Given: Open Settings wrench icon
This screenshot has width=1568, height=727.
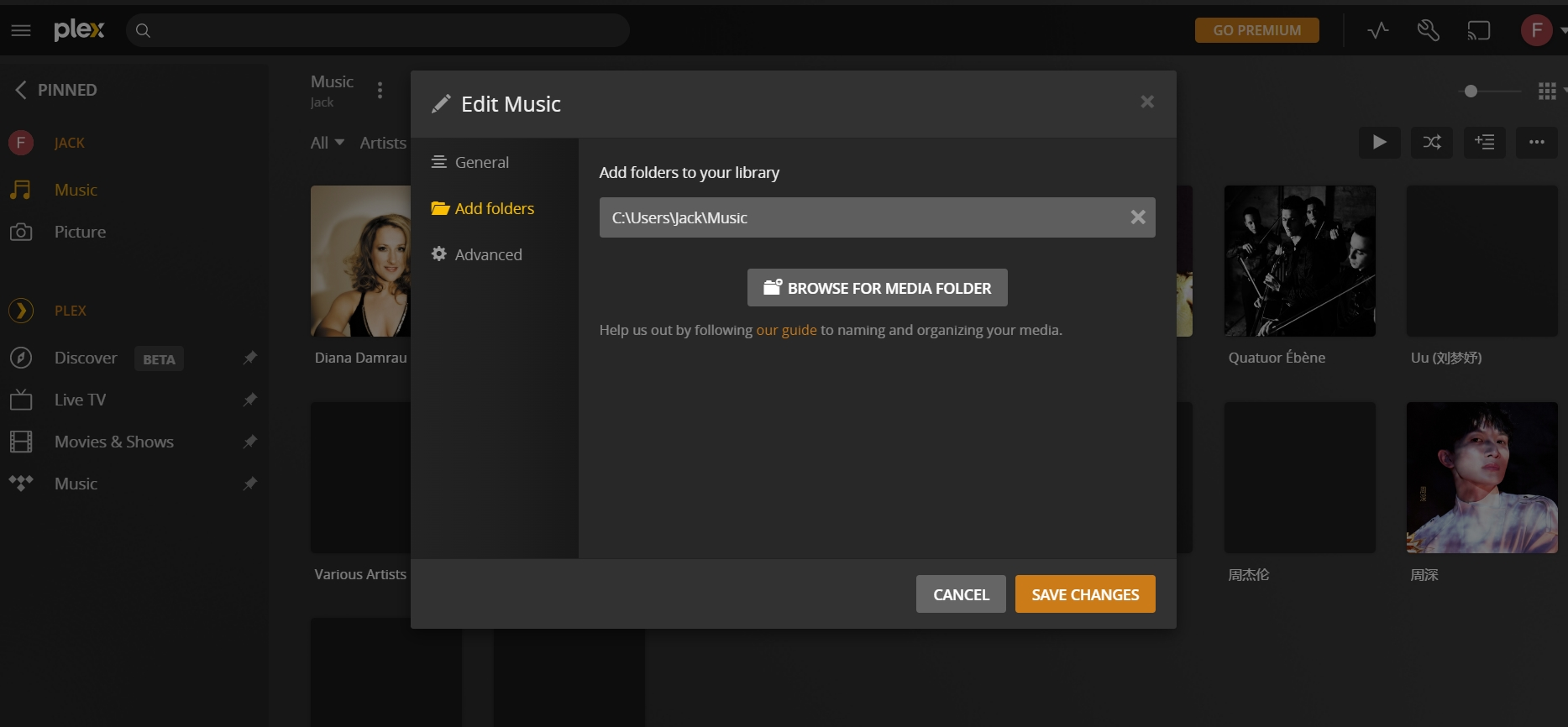Looking at the screenshot, I should tap(1428, 30).
